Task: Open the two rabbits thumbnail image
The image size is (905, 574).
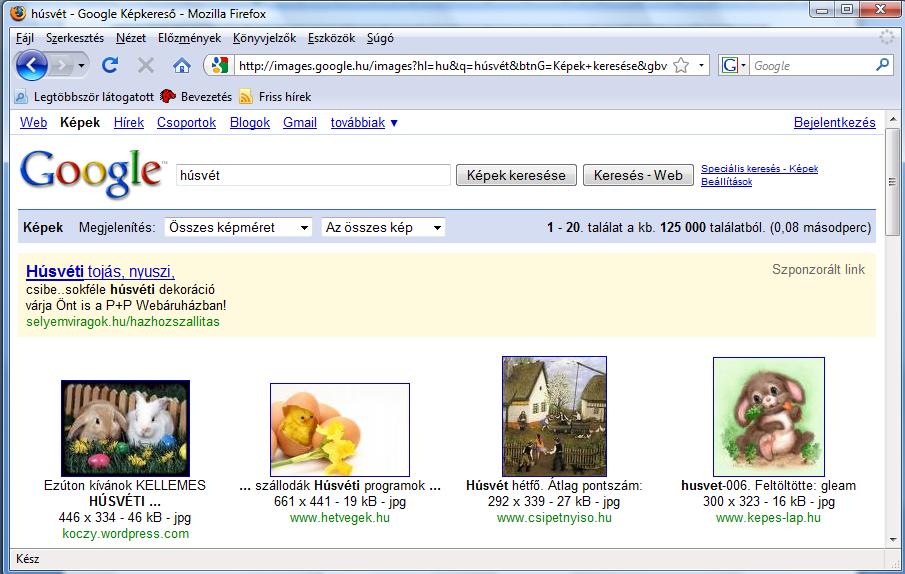Action: (125, 428)
